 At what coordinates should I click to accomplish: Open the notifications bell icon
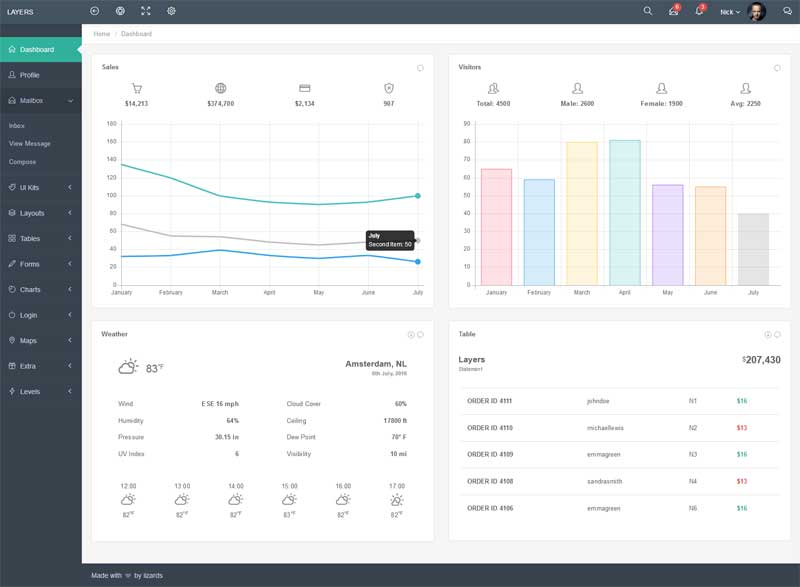(699, 11)
